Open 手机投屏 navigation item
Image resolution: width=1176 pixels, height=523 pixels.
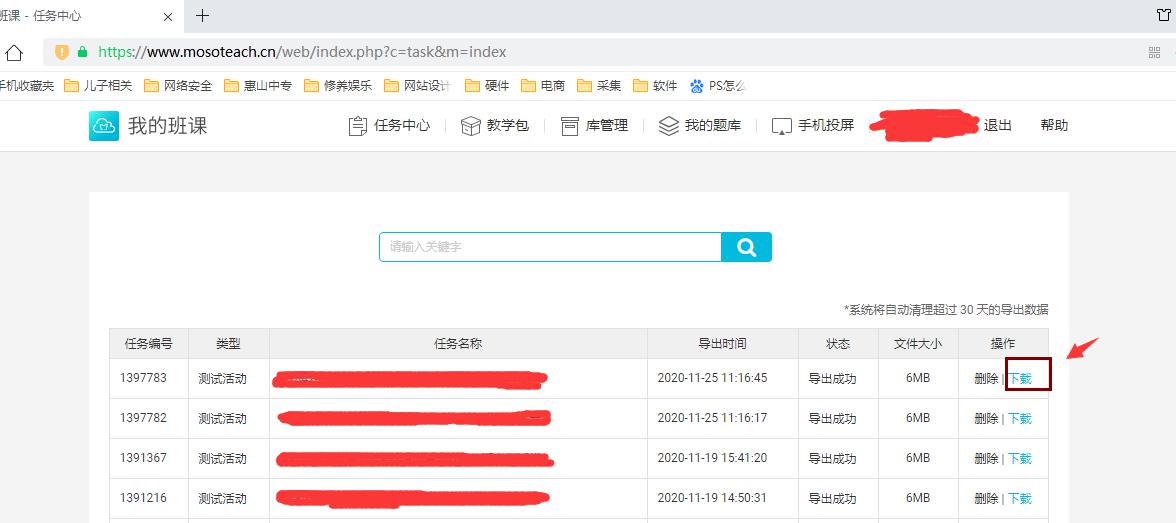click(x=813, y=125)
